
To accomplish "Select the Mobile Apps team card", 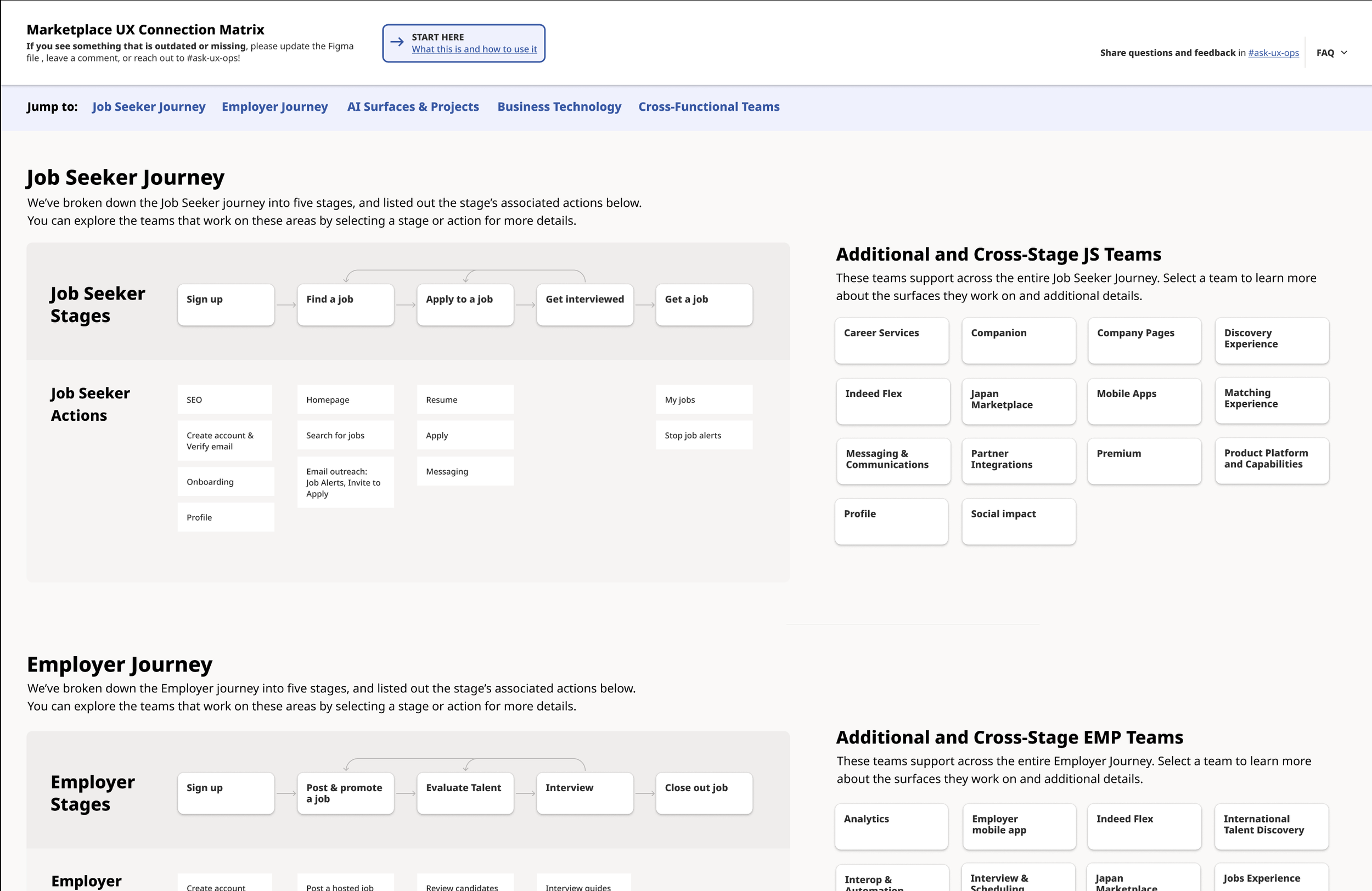I will coord(1144,401).
